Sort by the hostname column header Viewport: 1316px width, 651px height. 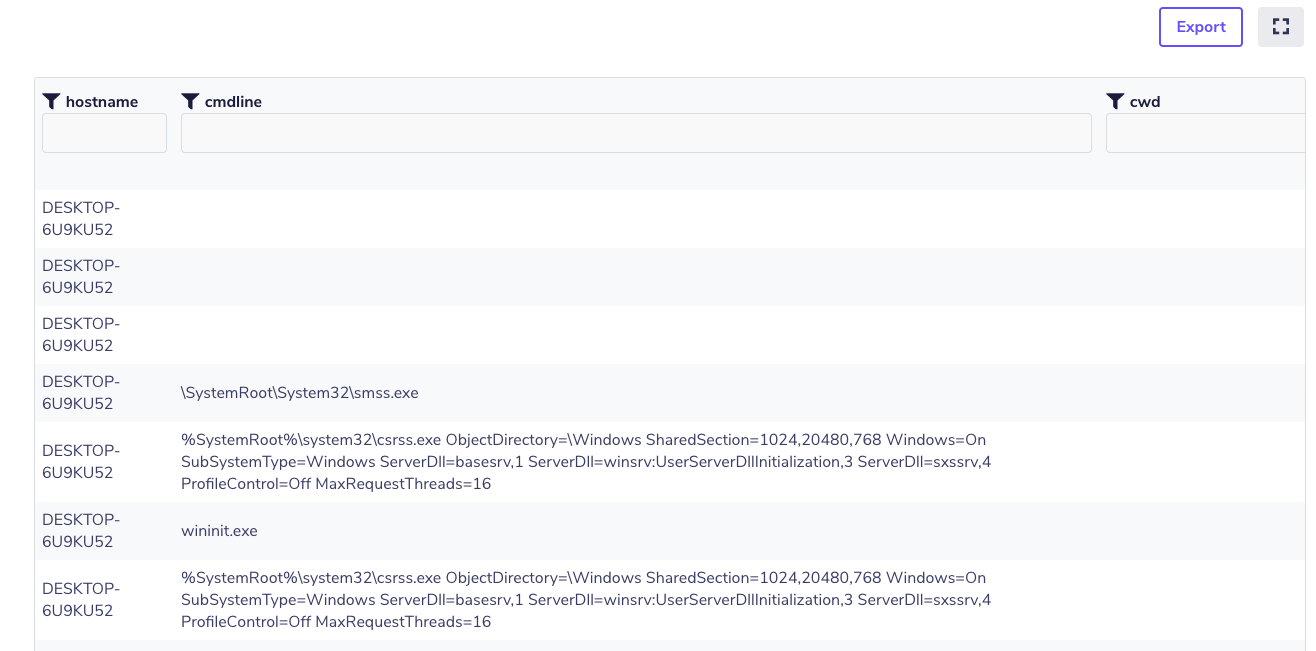pyautogui.click(x=102, y=102)
